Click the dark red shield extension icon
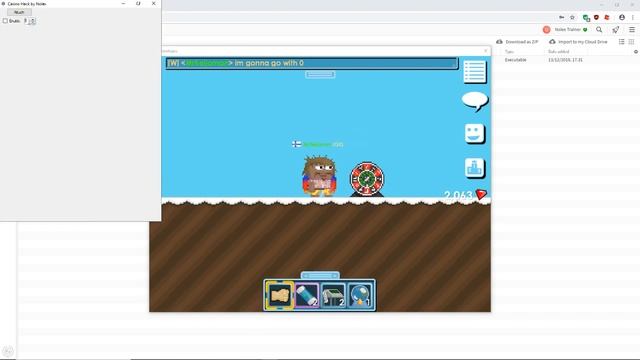 (x=596, y=18)
